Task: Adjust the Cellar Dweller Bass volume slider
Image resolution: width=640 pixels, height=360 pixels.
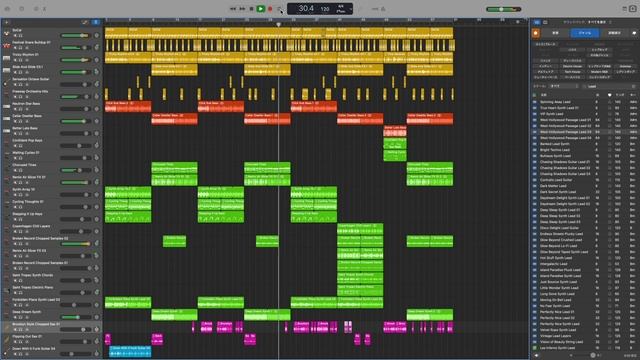Action: pyautogui.click(x=75, y=121)
